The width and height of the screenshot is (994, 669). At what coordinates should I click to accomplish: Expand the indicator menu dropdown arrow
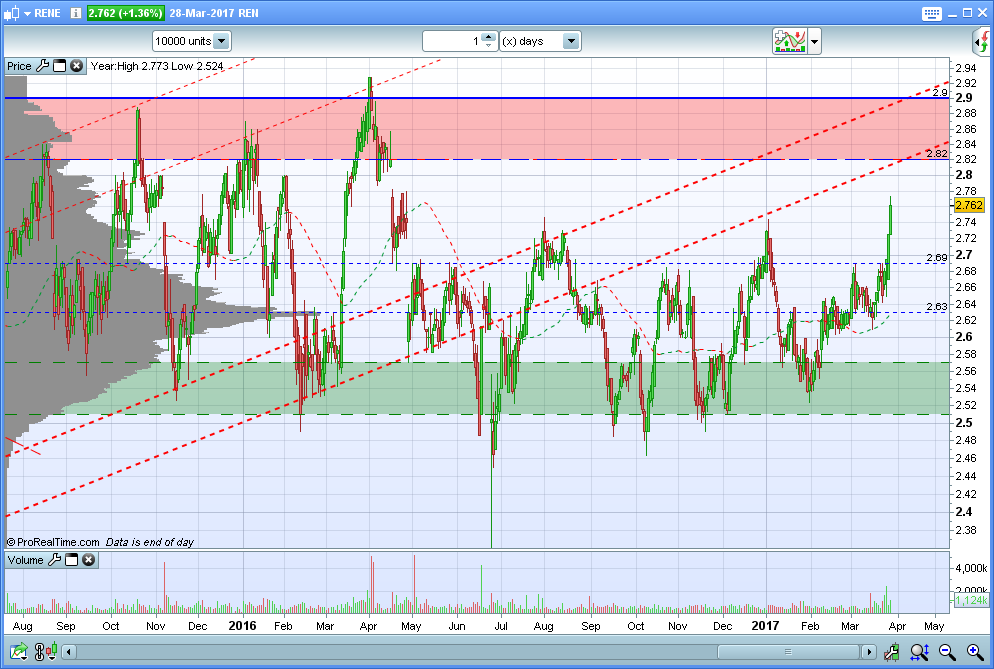(815, 41)
